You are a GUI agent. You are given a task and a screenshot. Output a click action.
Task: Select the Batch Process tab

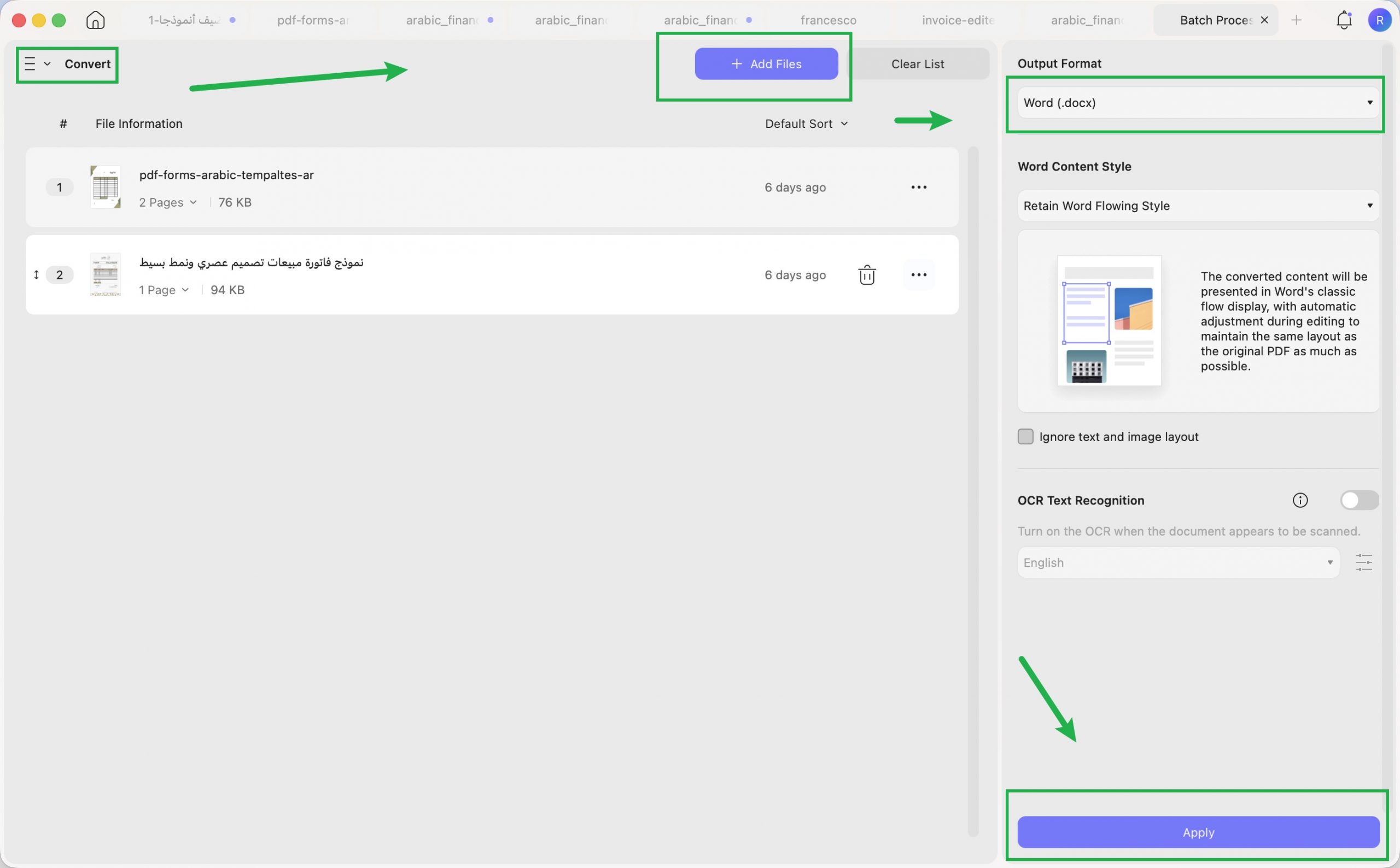point(1216,20)
